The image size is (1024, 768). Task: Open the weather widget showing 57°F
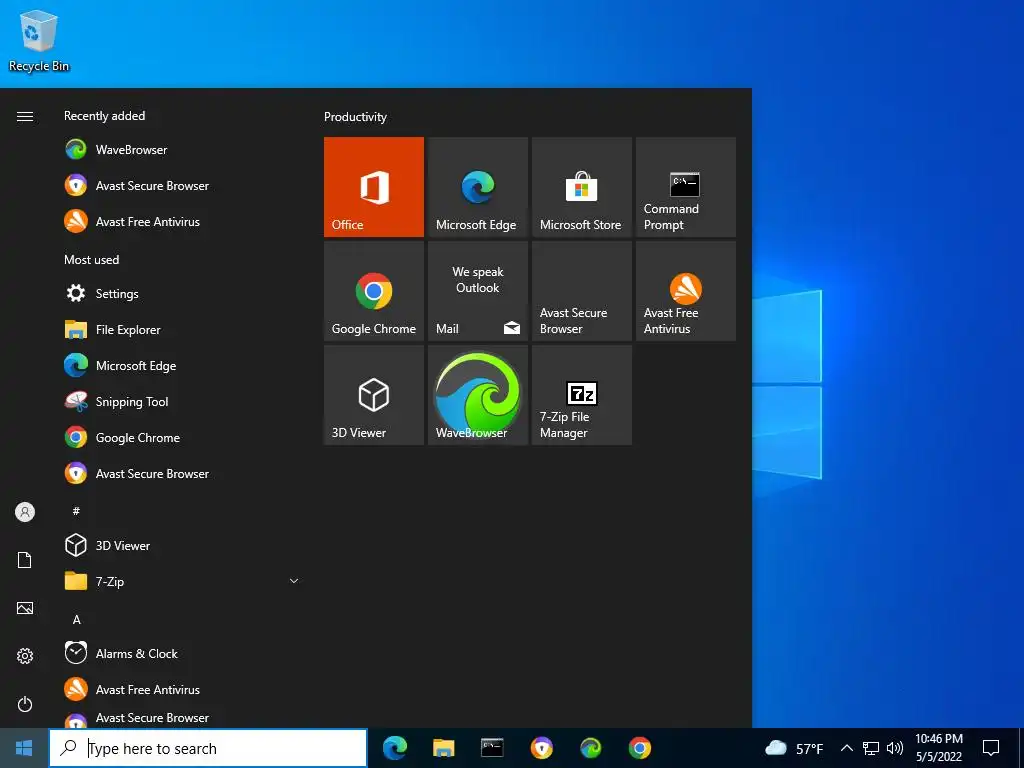coord(794,748)
